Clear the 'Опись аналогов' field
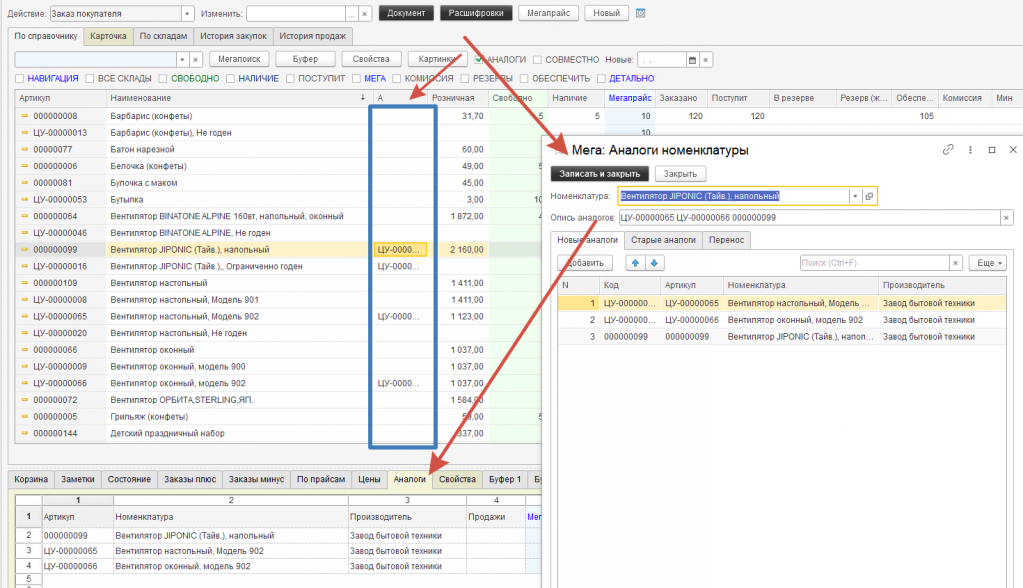The image size is (1023, 588). click(1006, 217)
